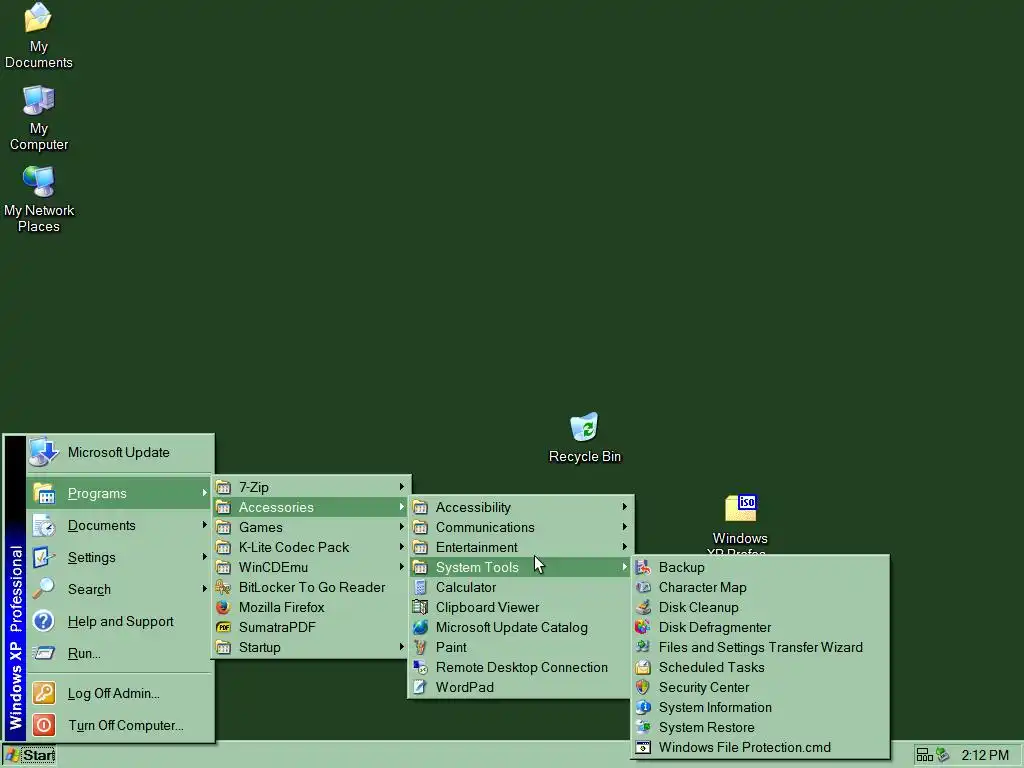Expand the Communications submenu arrow
This screenshot has width=1024, height=768.
coord(624,526)
